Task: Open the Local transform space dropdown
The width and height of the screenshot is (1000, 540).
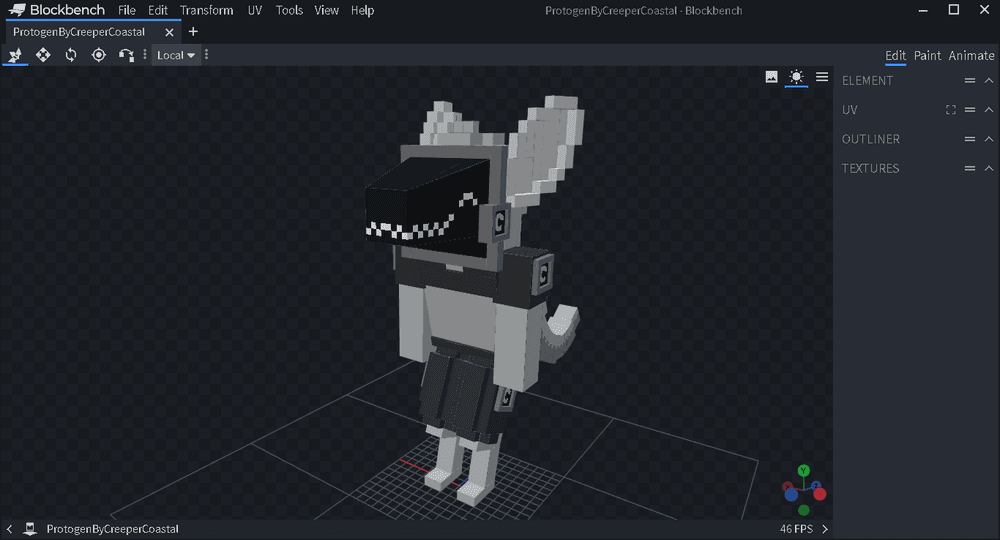Action: coord(176,55)
